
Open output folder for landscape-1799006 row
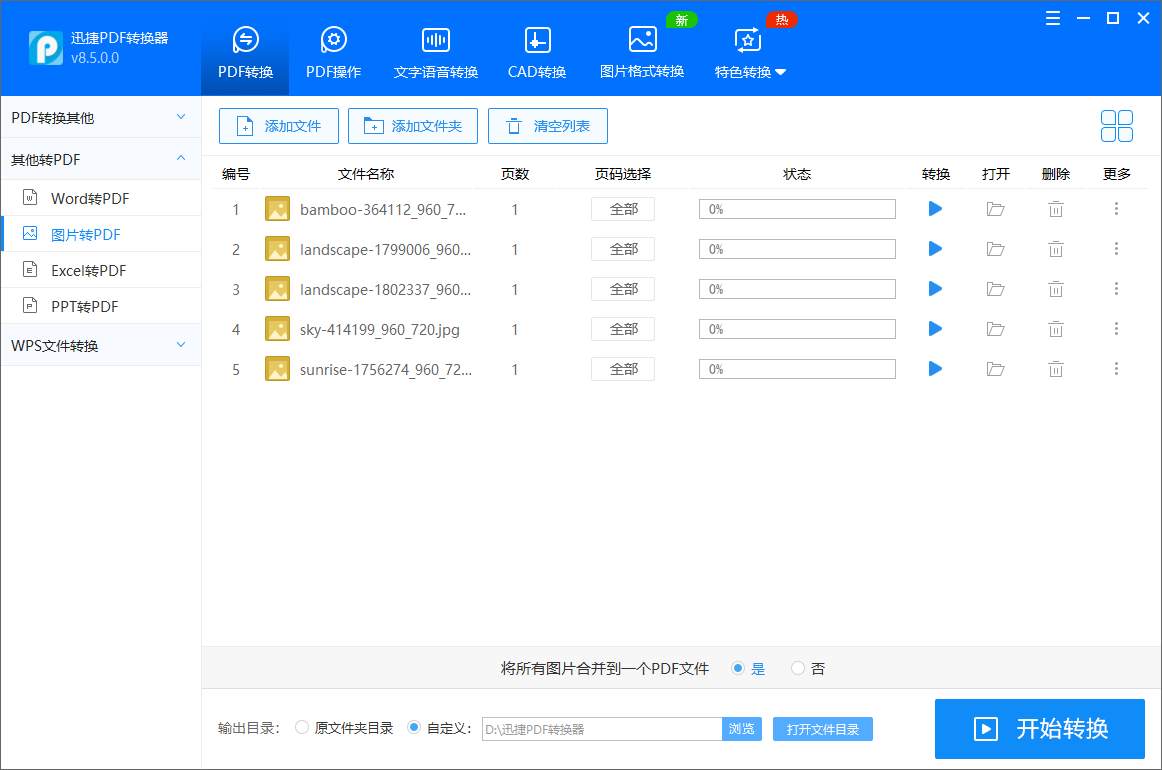pos(995,250)
